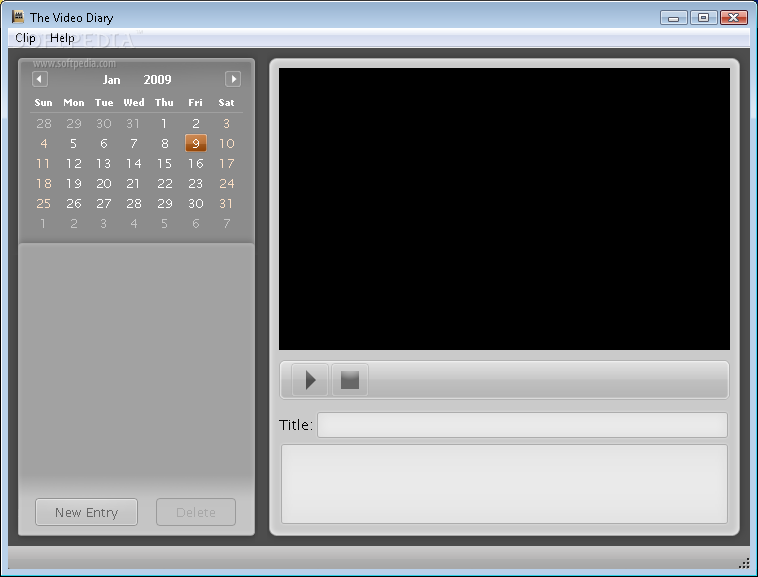758x577 pixels.
Task: Click the New Entry button
Action: pyautogui.click(x=87, y=512)
